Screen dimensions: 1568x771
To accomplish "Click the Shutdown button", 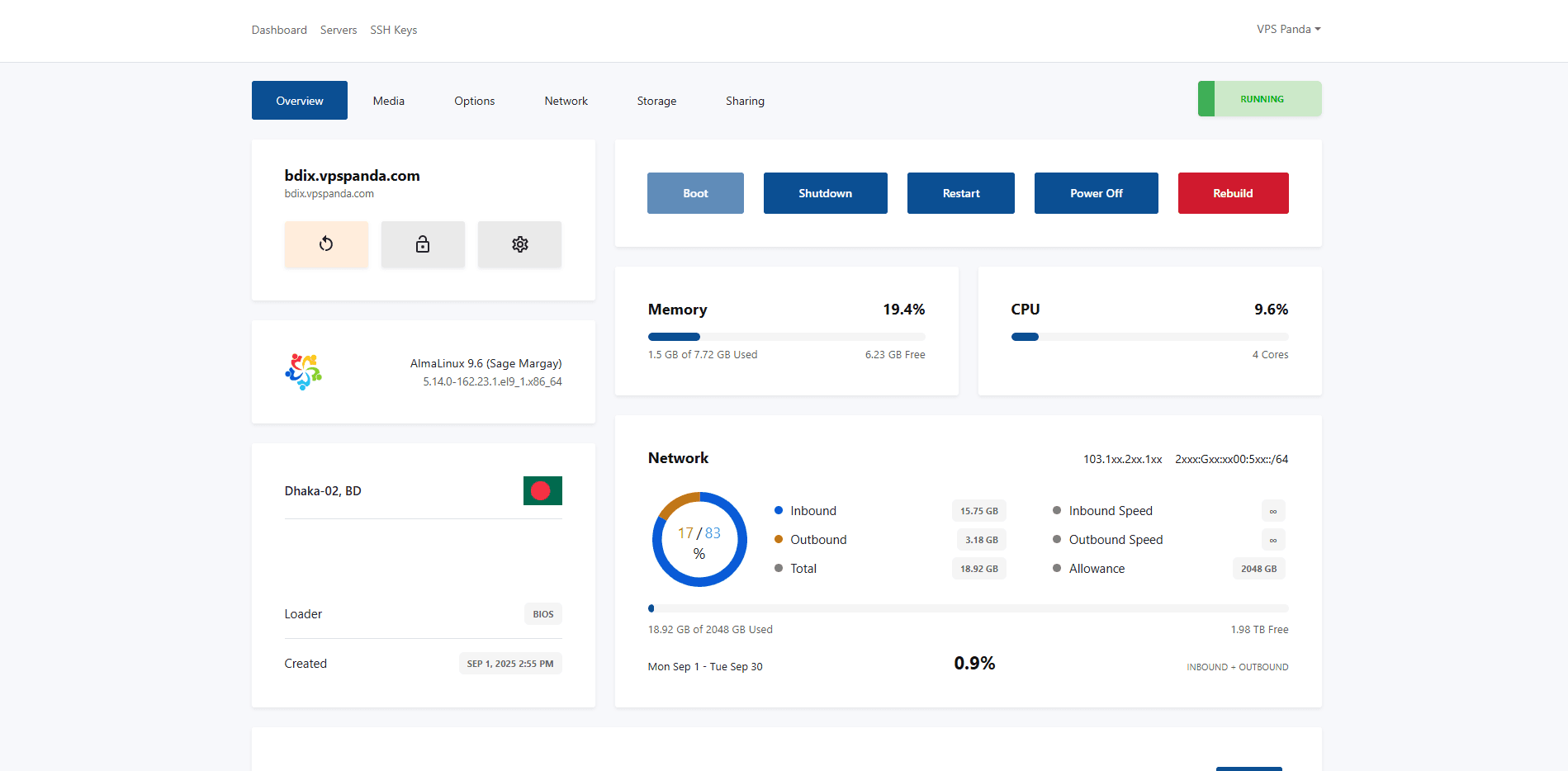I will 825,192.
